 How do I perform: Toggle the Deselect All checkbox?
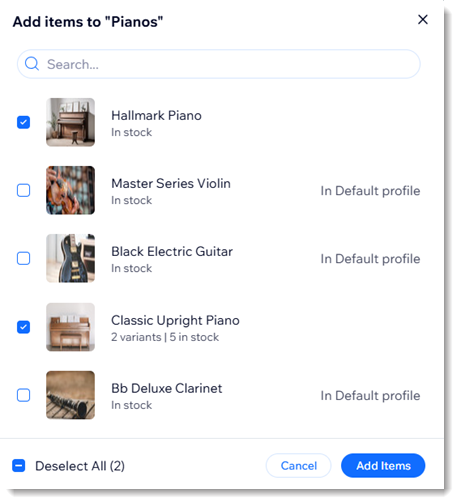19,466
